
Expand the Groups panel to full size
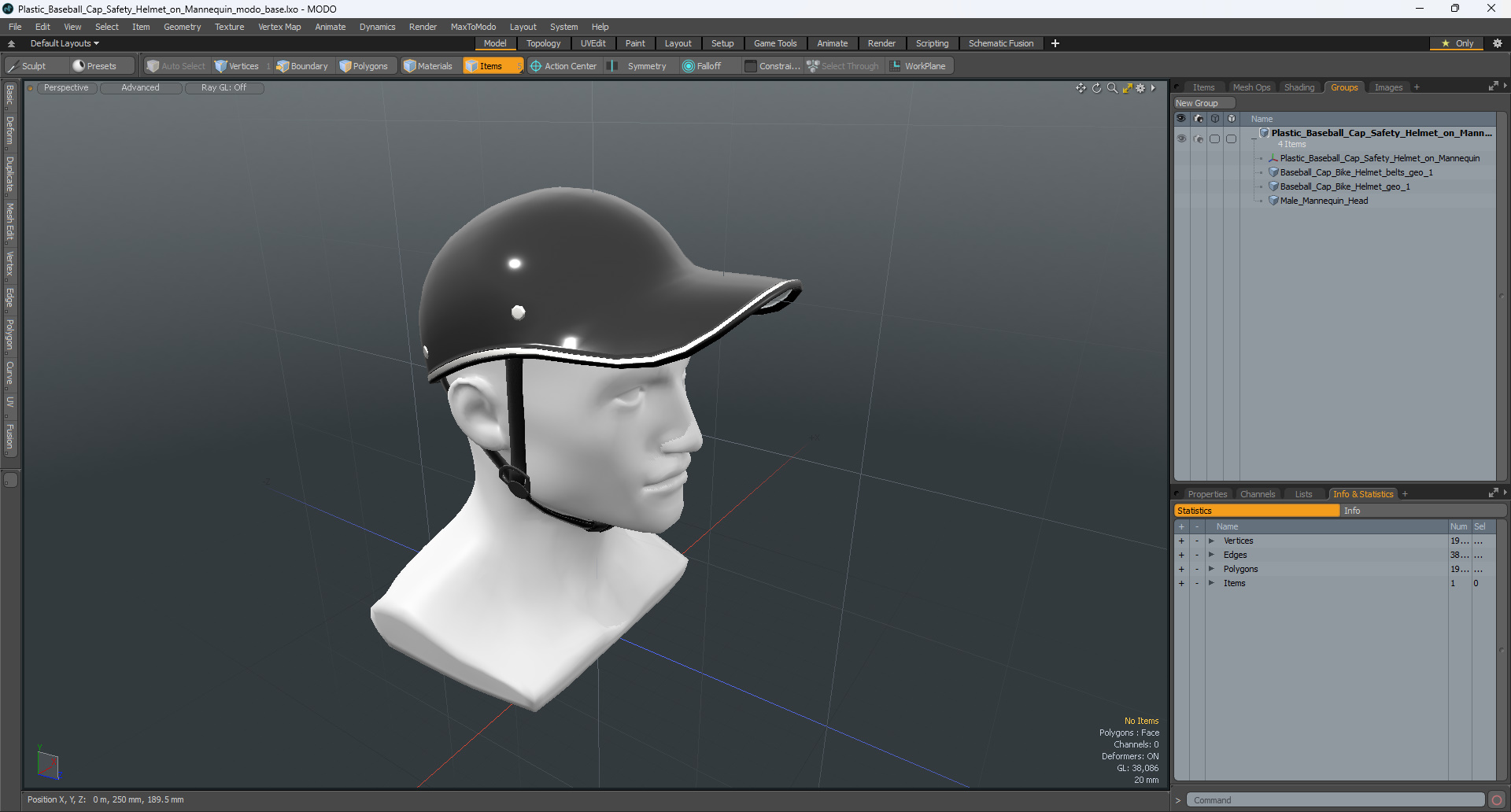pos(1493,87)
